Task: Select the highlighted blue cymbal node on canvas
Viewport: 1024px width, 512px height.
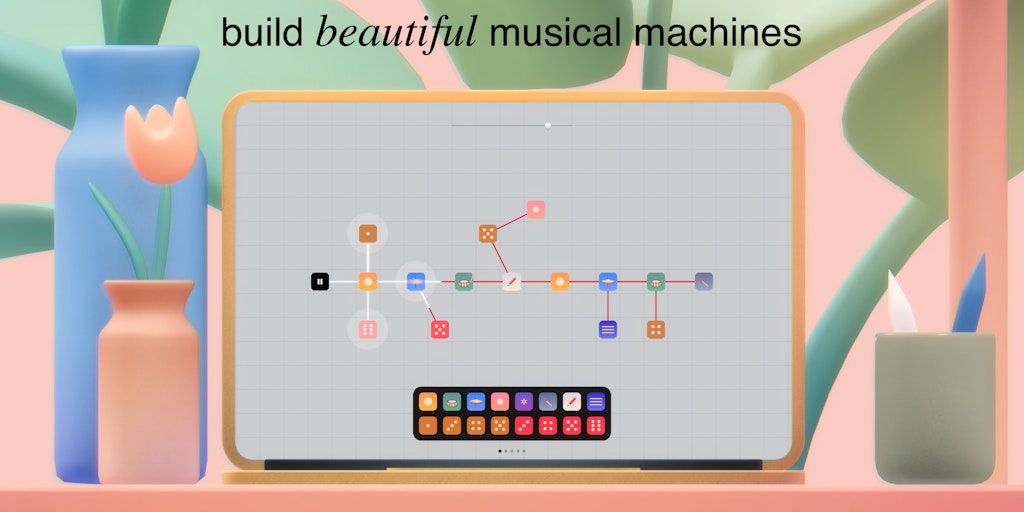Action: pos(416,281)
